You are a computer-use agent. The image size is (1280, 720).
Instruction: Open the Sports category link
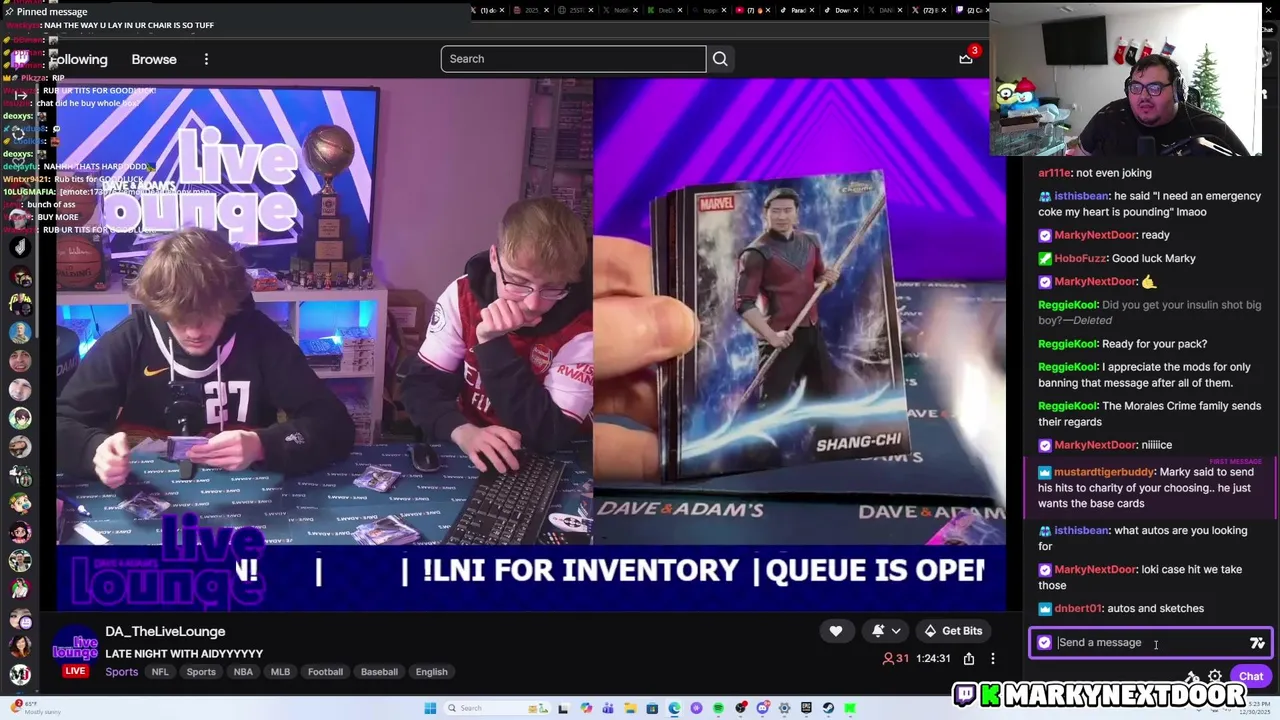[x=122, y=672]
